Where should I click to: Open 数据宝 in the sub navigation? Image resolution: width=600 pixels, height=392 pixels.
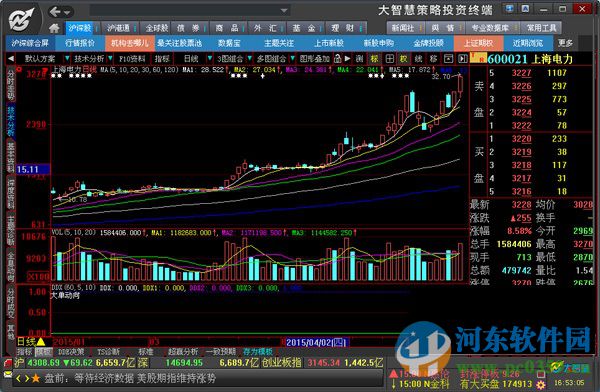(229, 43)
